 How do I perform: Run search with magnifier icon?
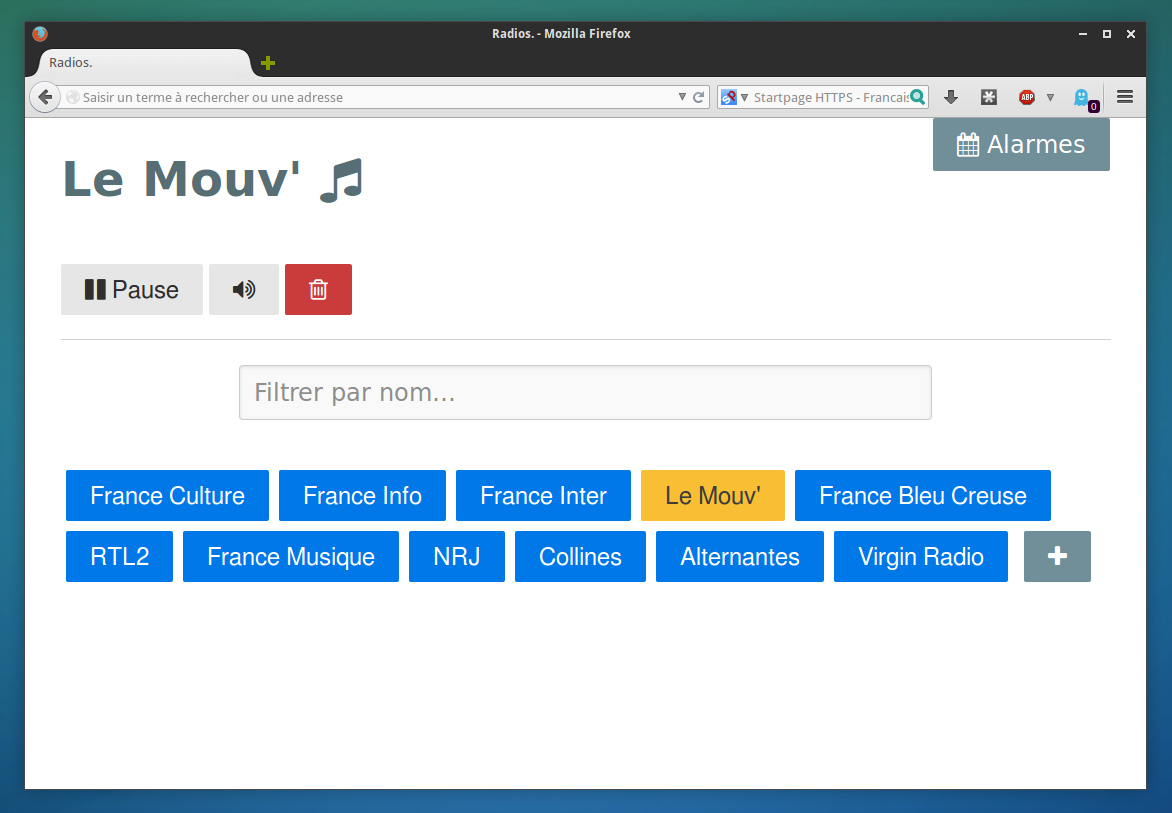(x=918, y=96)
